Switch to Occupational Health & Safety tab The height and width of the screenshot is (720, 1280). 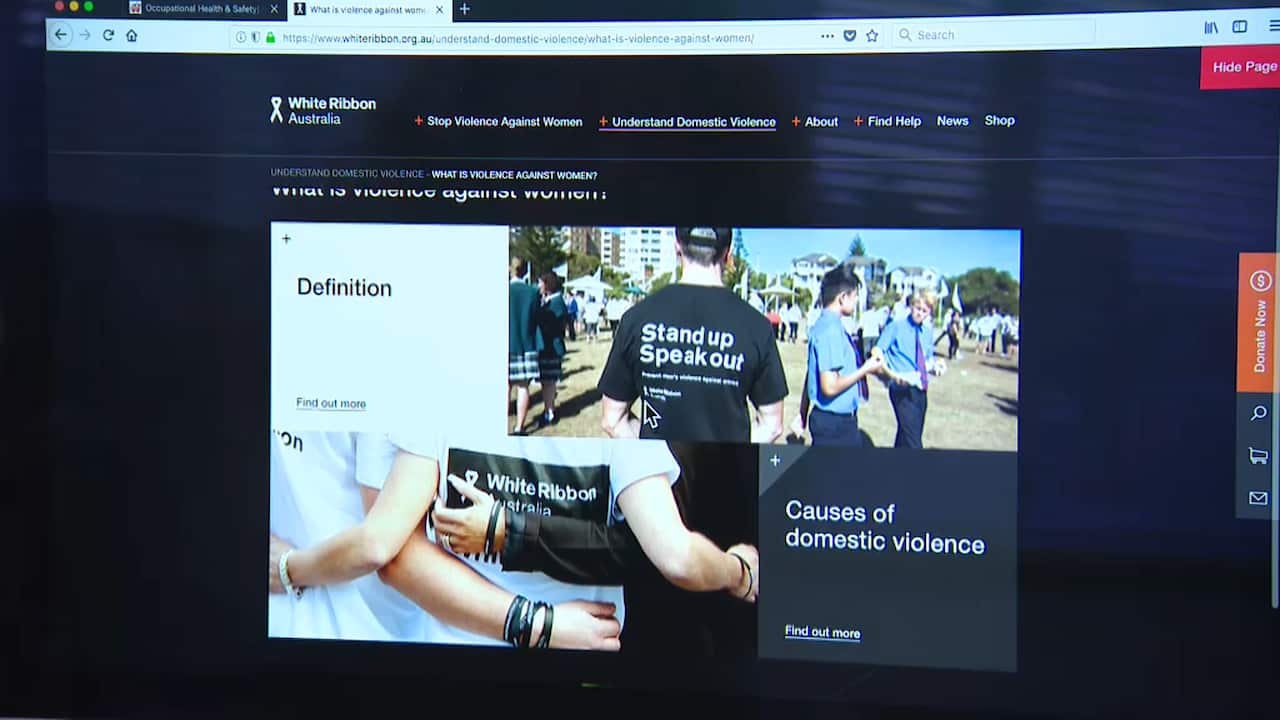pos(200,9)
